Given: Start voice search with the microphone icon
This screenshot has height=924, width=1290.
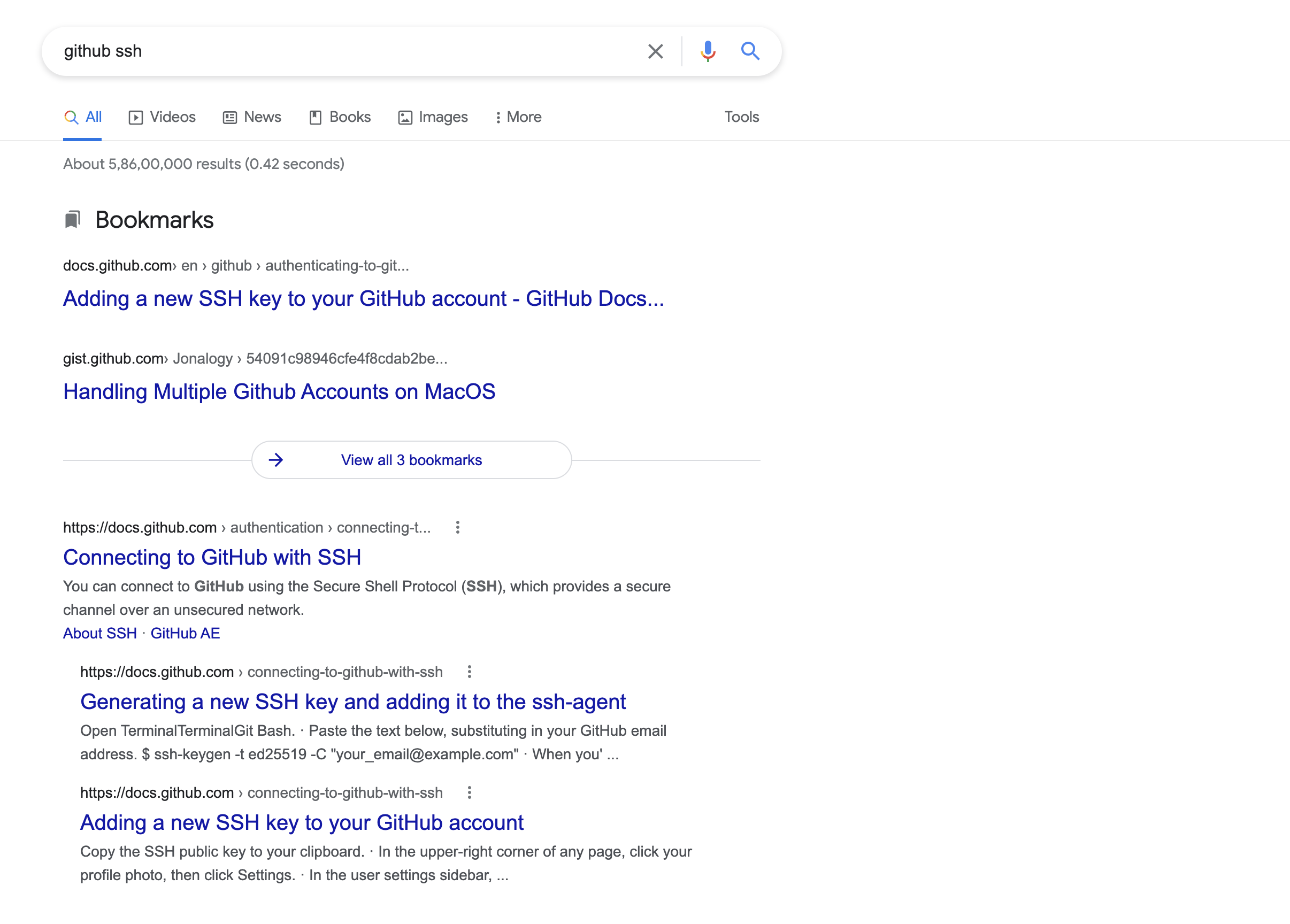Looking at the screenshot, I should click(708, 51).
